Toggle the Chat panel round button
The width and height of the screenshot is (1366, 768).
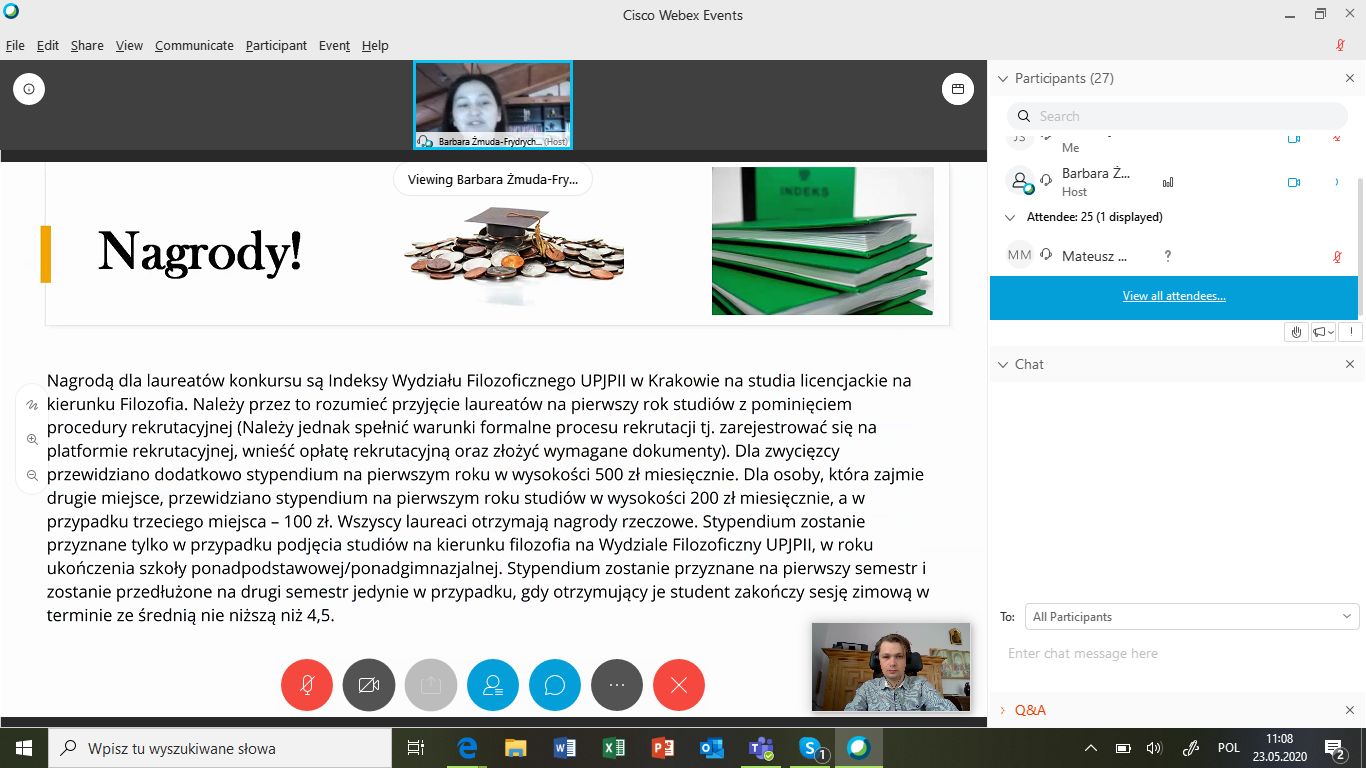555,685
